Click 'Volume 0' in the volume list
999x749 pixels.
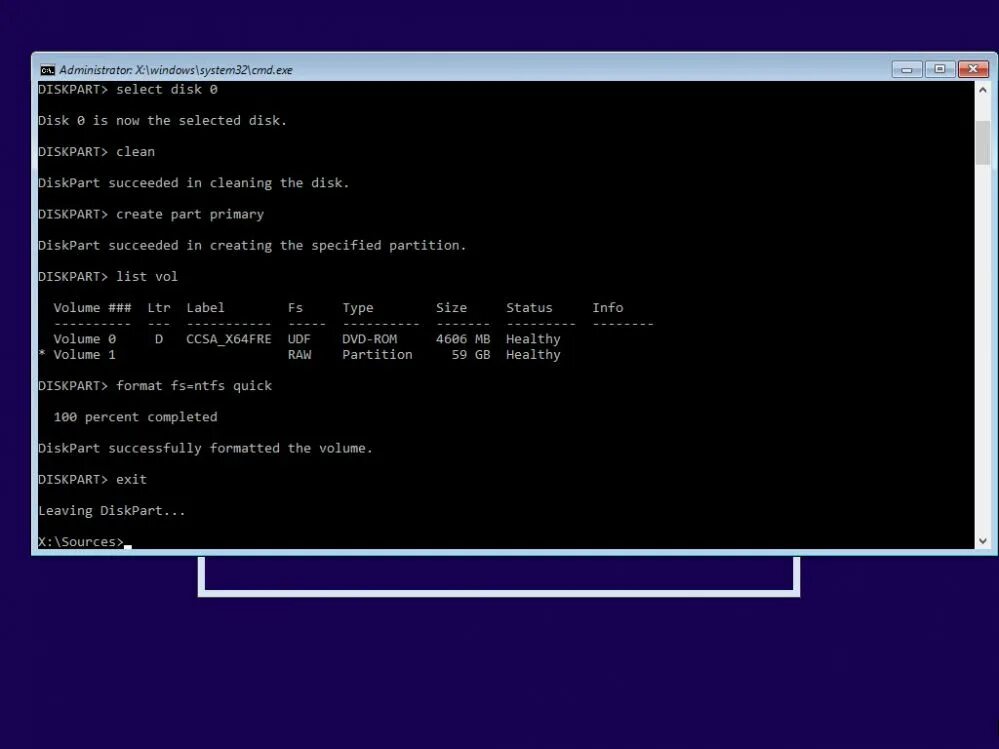(84, 339)
